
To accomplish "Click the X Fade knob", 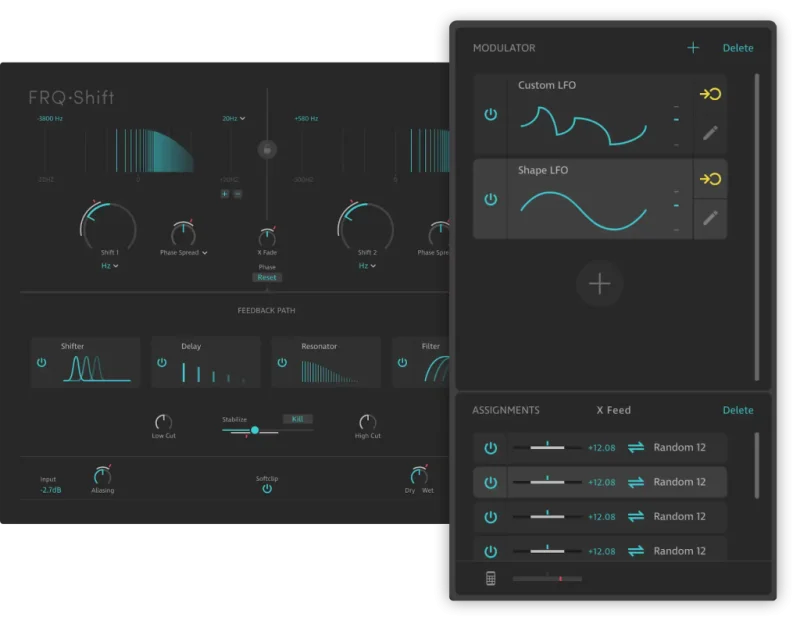I will [267, 237].
